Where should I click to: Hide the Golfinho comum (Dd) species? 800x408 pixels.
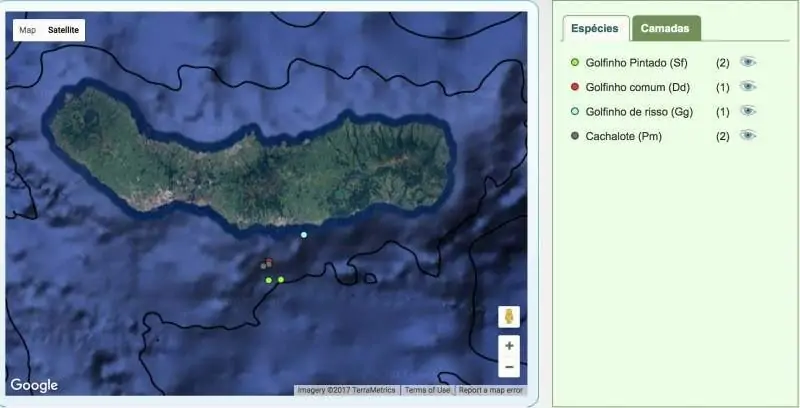pos(748,87)
